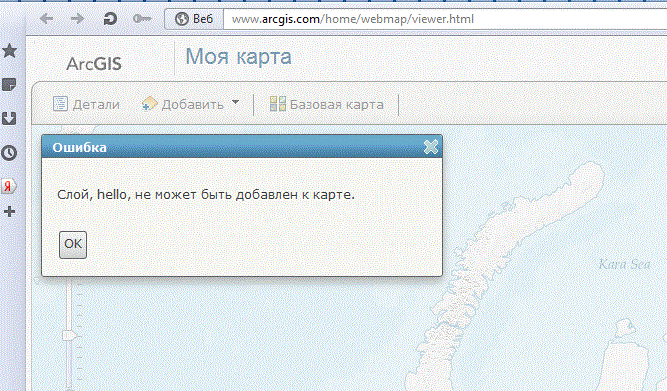Click the Базовая карта grid icon
Screen dimensions: 667x391
278,104
